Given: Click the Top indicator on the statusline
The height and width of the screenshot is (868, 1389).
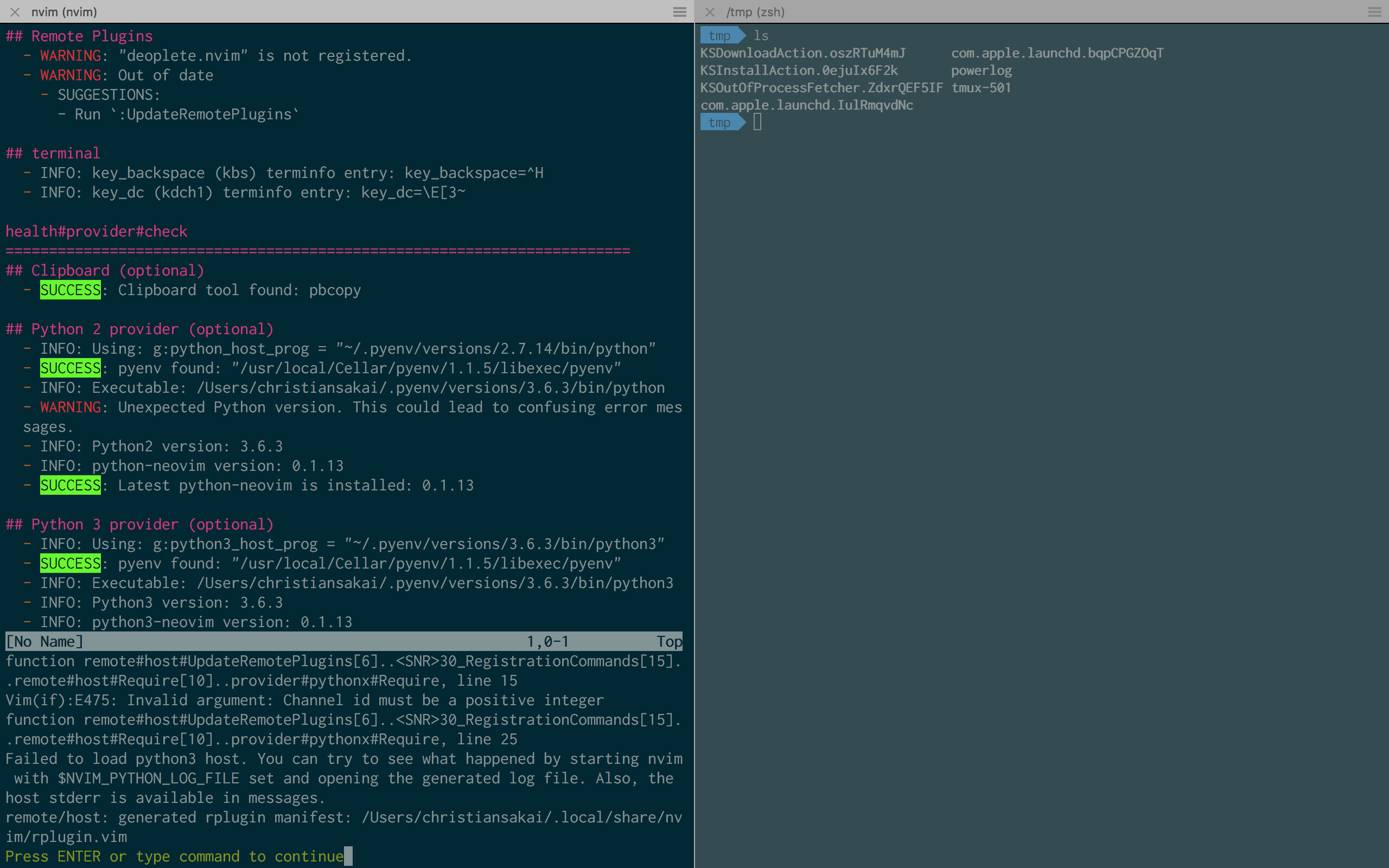Looking at the screenshot, I should (x=669, y=641).
